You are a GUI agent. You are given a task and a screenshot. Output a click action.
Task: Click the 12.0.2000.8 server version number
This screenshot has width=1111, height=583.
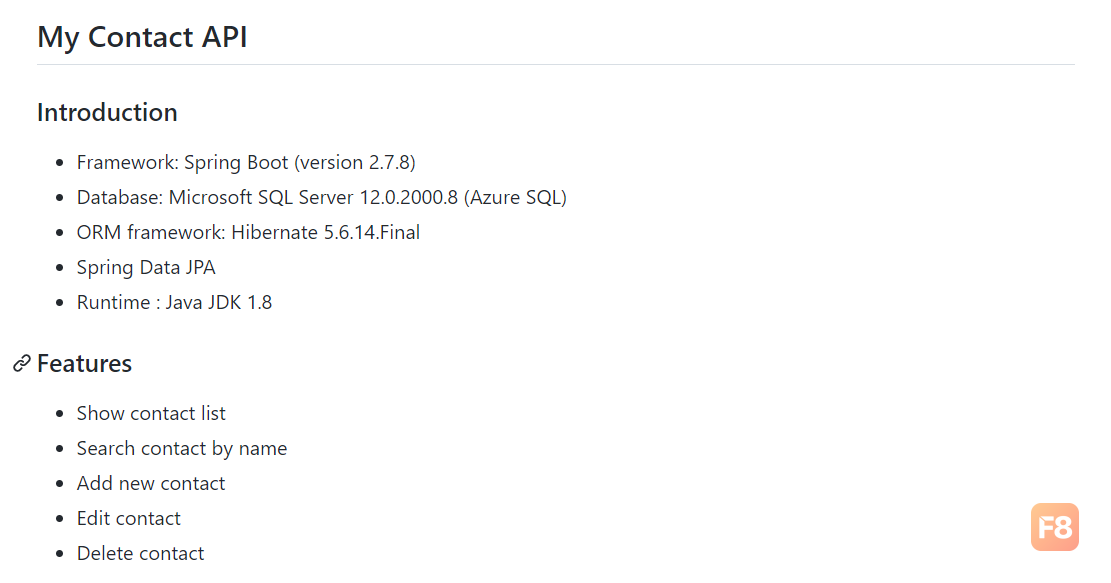(409, 198)
